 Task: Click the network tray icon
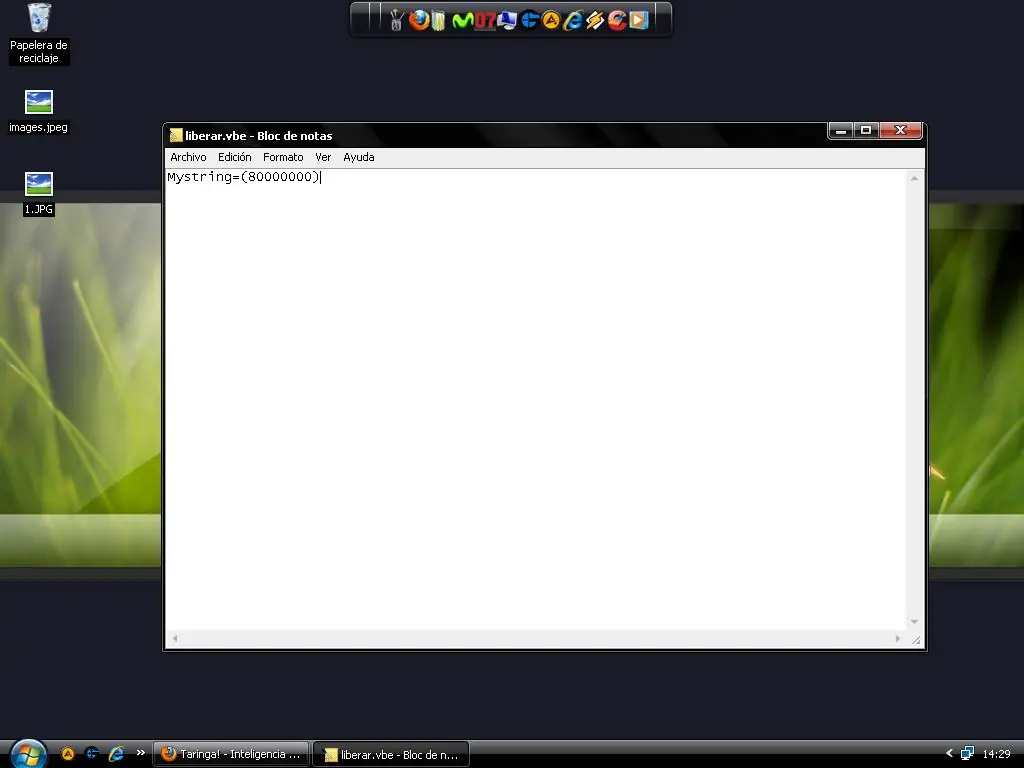(x=967, y=754)
